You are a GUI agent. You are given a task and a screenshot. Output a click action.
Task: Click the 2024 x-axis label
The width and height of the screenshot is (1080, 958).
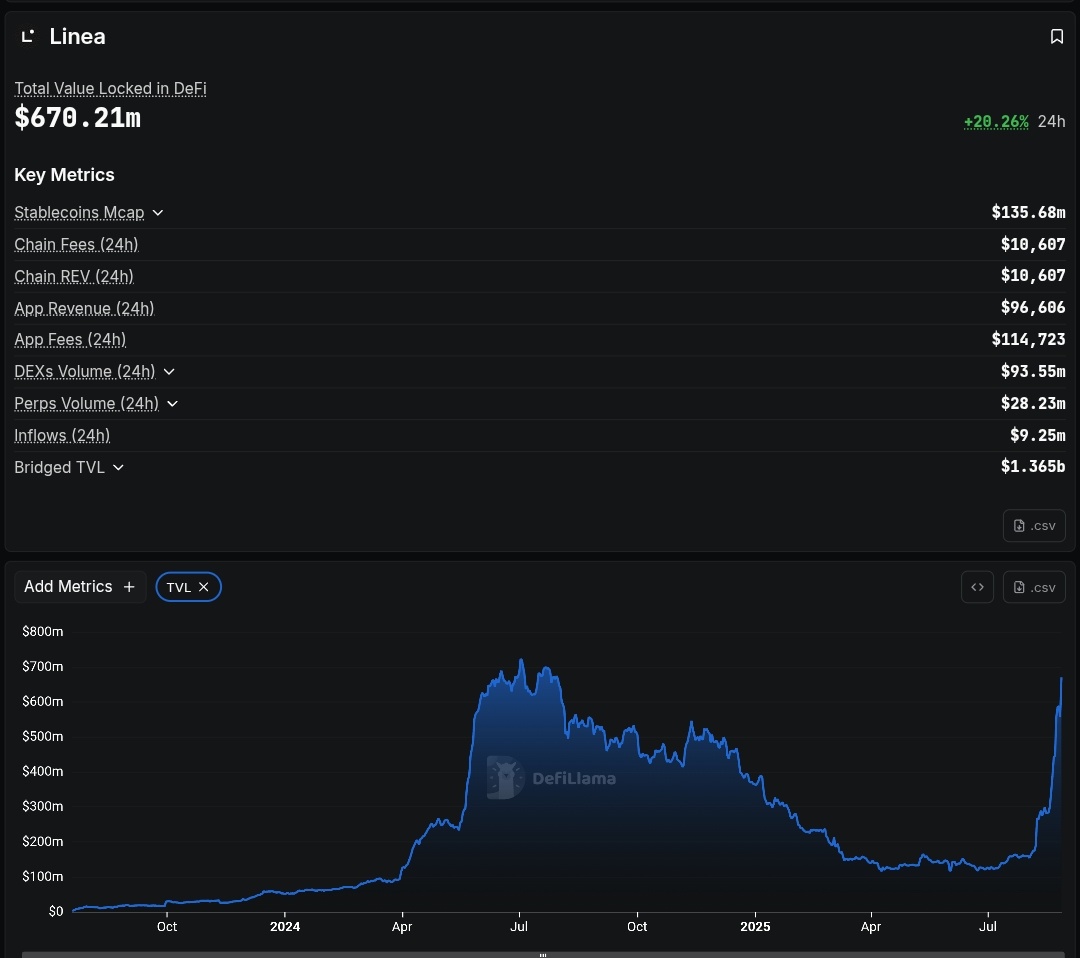pos(284,926)
